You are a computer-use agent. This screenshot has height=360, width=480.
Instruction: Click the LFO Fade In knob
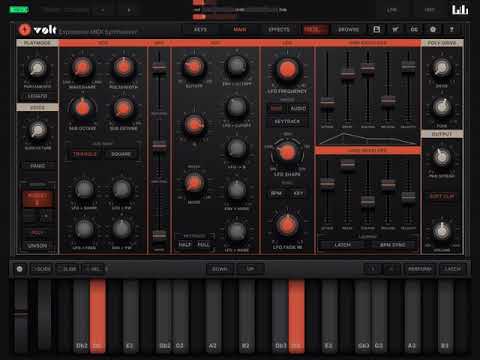click(x=287, y=226)
